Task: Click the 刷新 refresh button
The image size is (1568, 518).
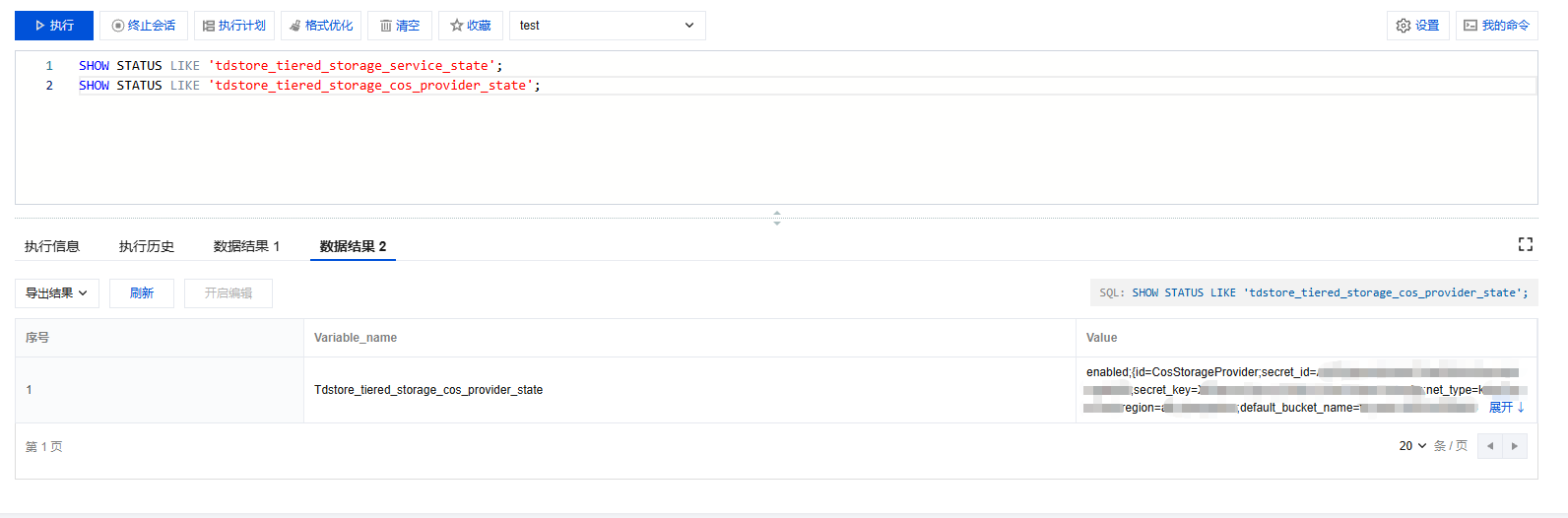Action: click(142, 293)
